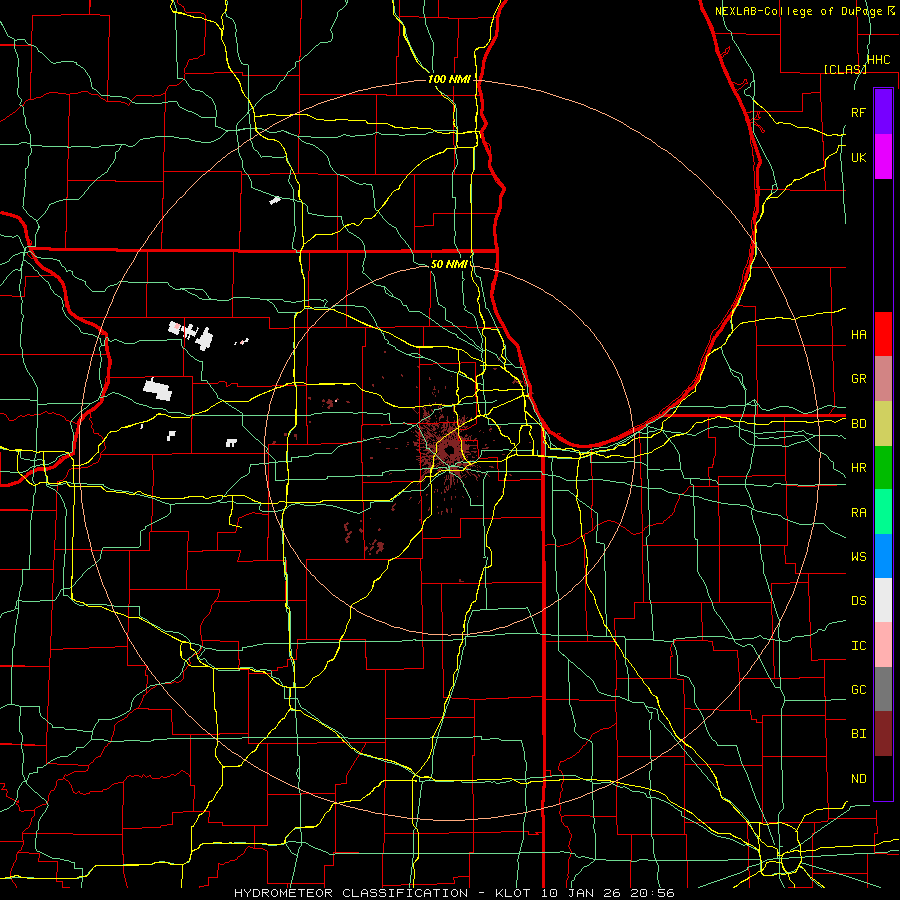Click the 'ND' legend label
The width and height of the screenshot is (900, 900).
(858, 779)
